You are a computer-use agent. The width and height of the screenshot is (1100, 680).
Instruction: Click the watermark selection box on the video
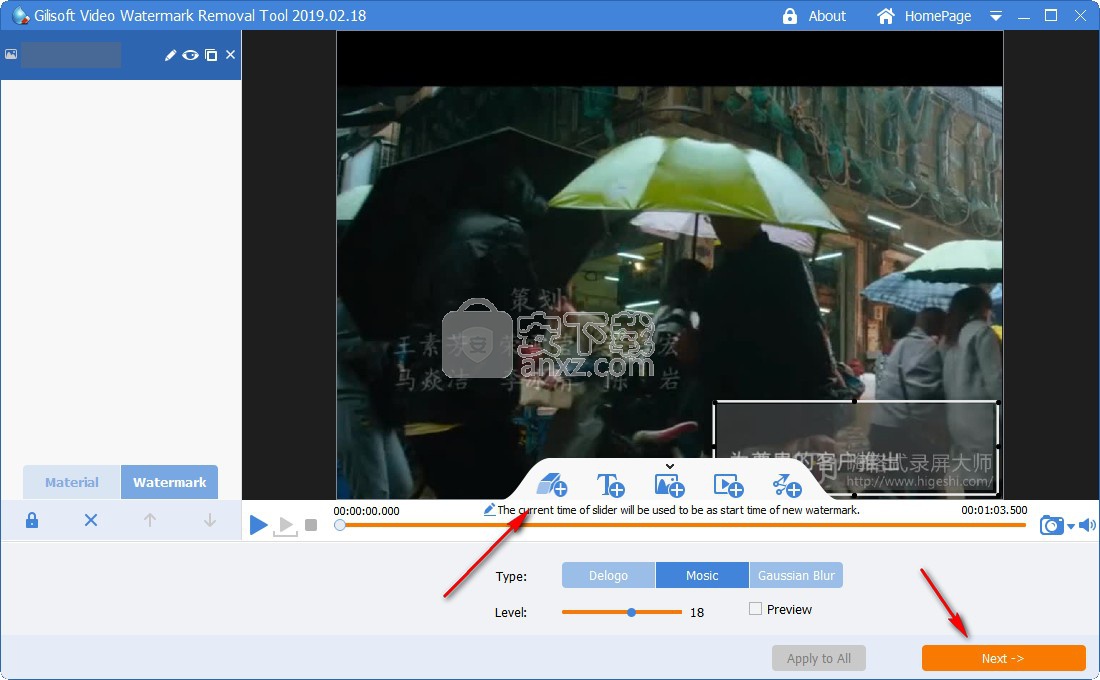tap(856, 448)
